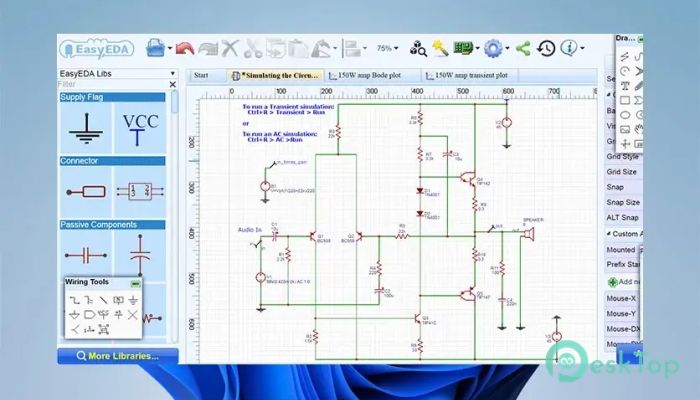
Task: Click the EasyEDA logo
Action: pos(96,49)
